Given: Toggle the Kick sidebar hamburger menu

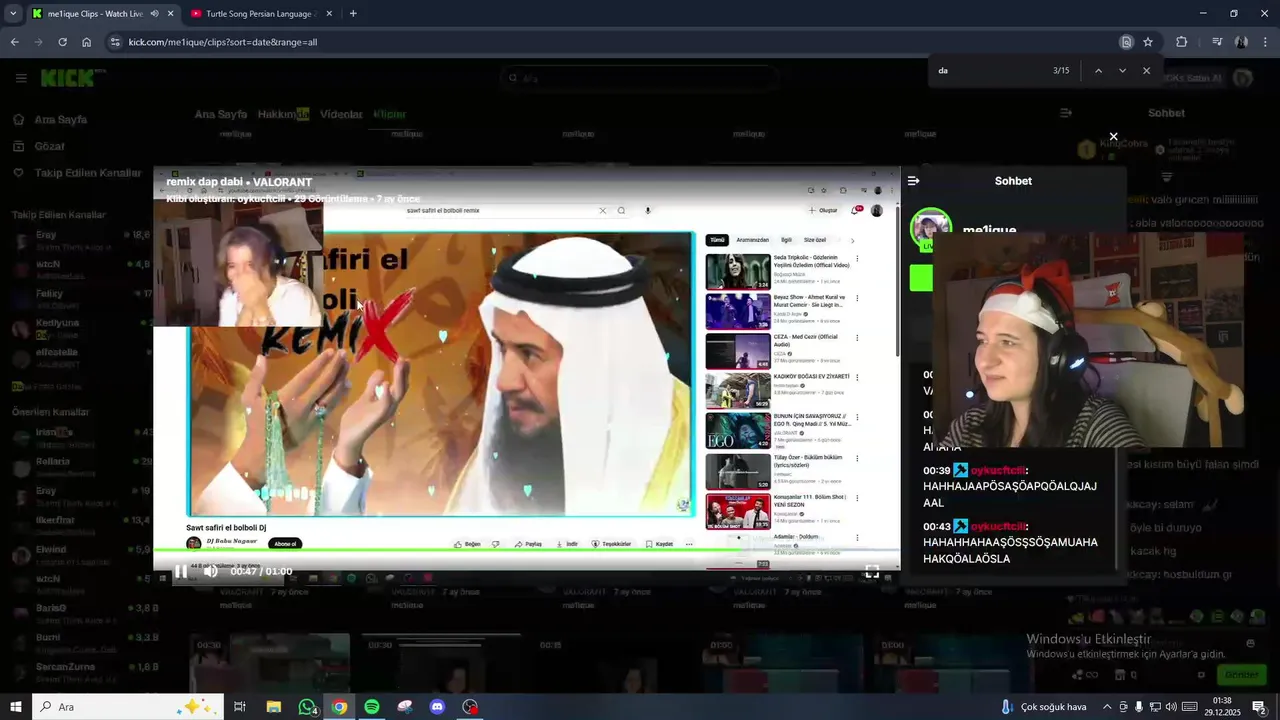Looking at the screenshot, I should click(x=21, y=78).
